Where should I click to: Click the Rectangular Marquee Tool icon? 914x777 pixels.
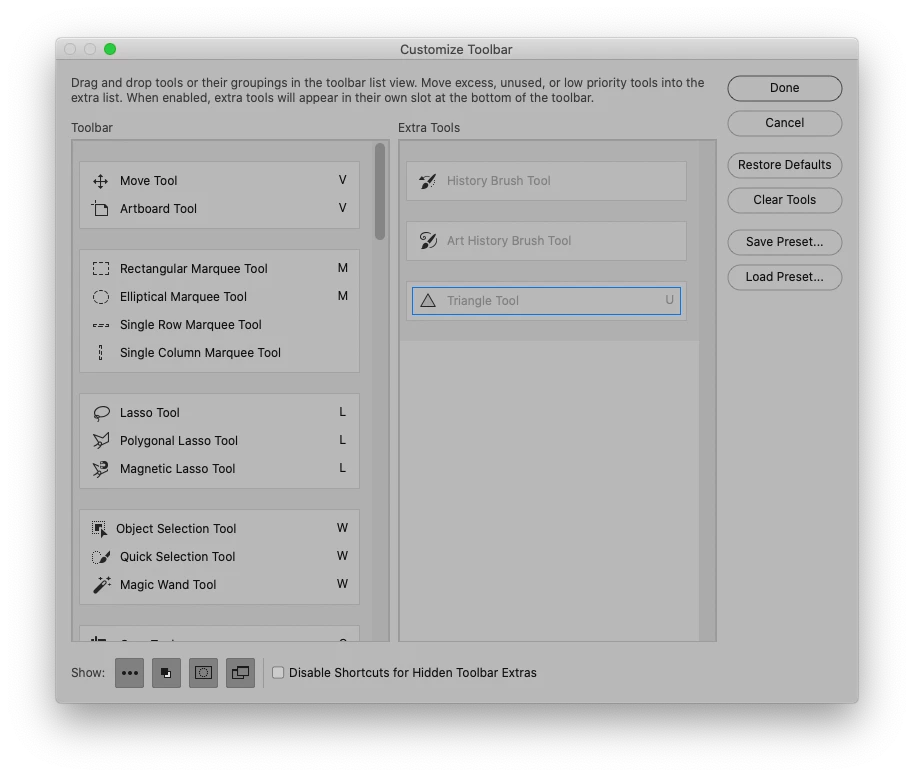[101, 269]
